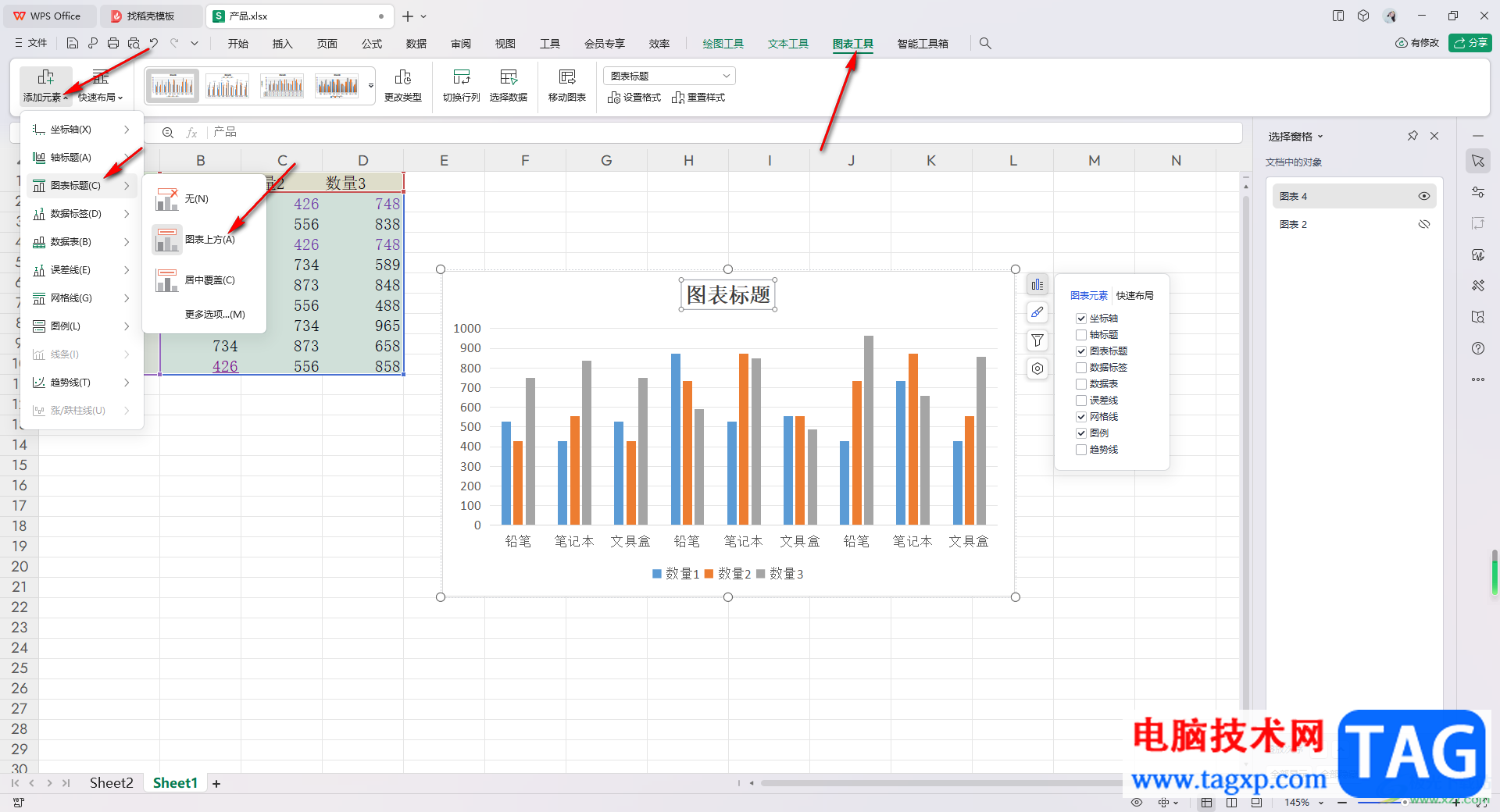Open 坐标轴(X) submenu
The width and height of the screenshot is (1500, 812).
tap(82, 130)
